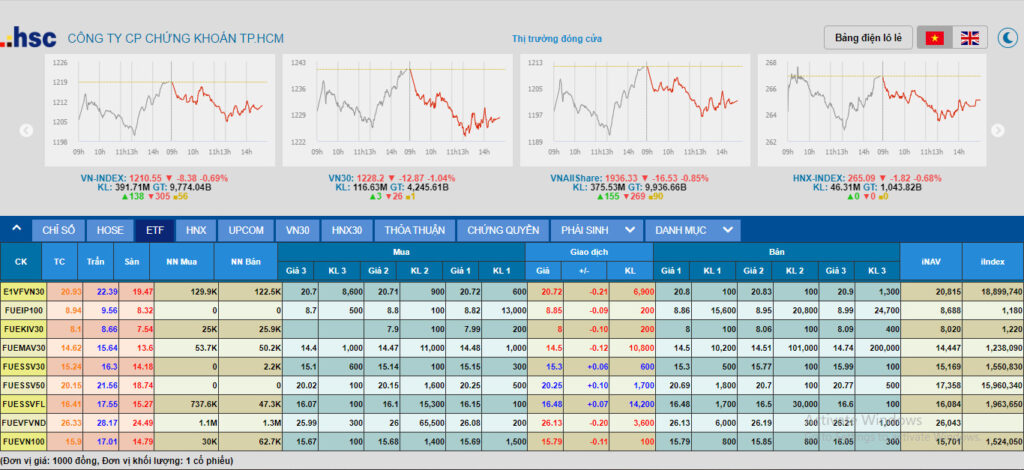
Task: Select the CHỨNG QUYỀN tab
Action: pos(502,230)
